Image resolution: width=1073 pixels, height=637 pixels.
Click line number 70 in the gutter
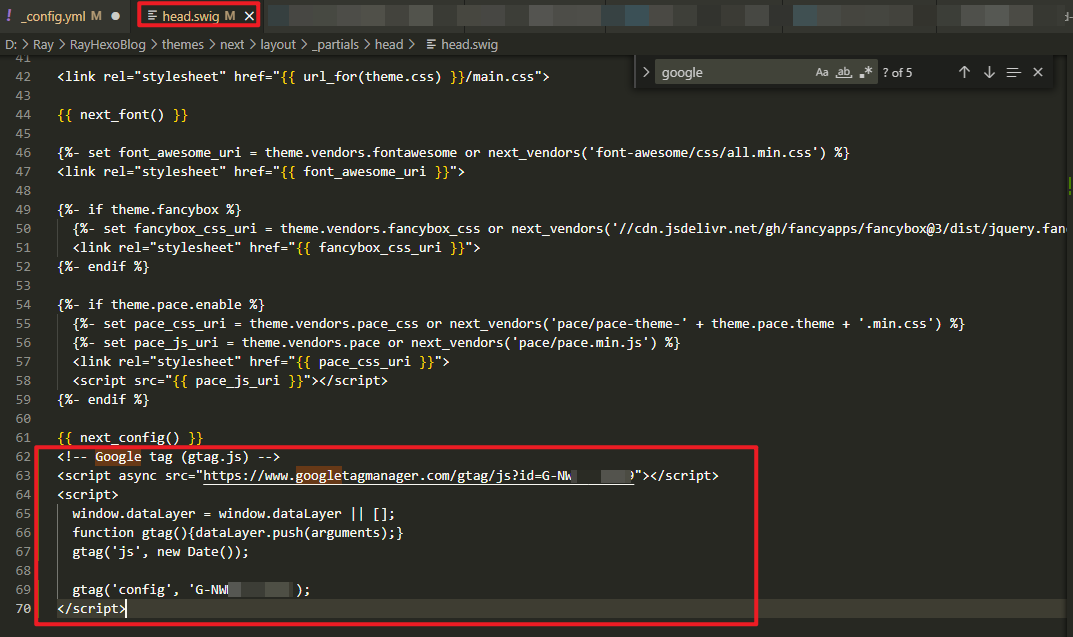[23, 609]
